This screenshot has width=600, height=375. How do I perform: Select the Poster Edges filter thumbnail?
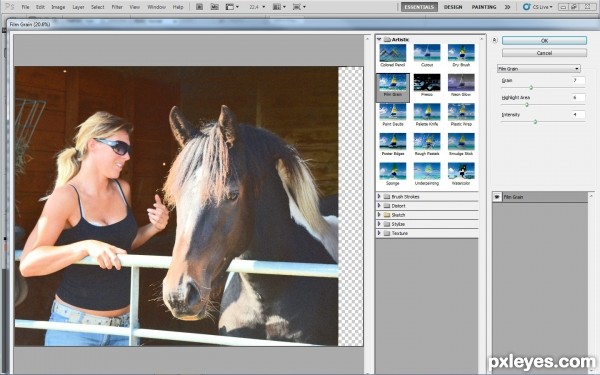(x=393, y=142)
